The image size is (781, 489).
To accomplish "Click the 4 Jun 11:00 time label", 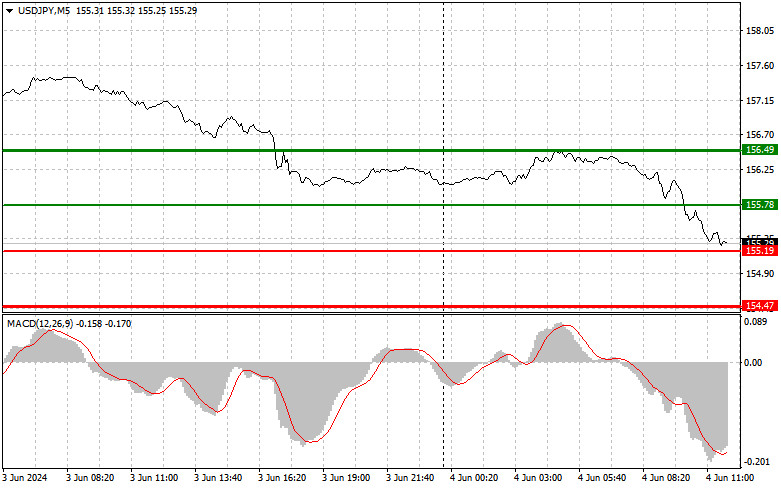I will pyautogui.click(x=730, y=478).
